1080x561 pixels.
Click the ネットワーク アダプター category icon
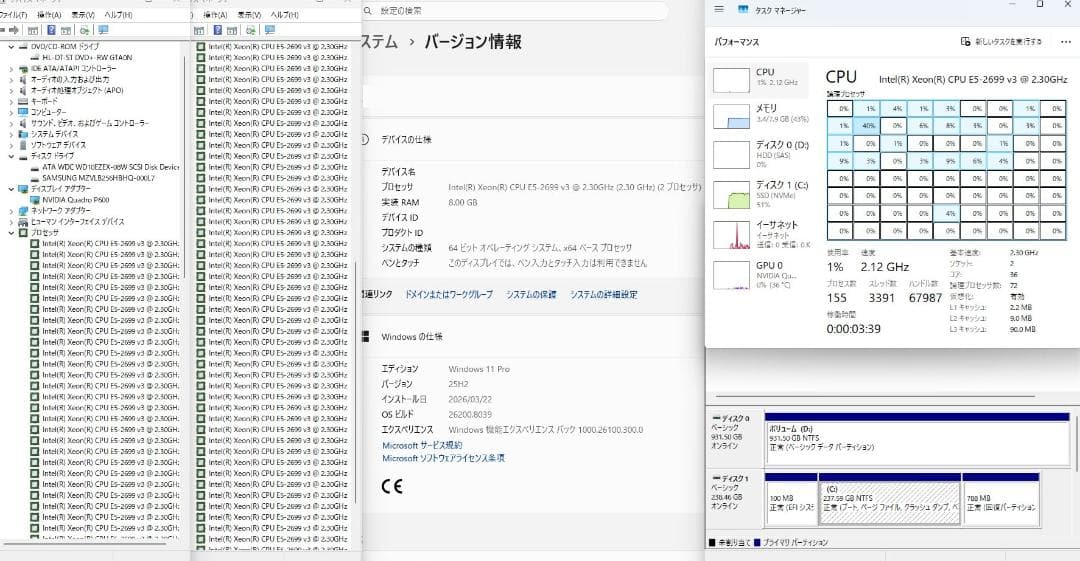click(23, 211)
